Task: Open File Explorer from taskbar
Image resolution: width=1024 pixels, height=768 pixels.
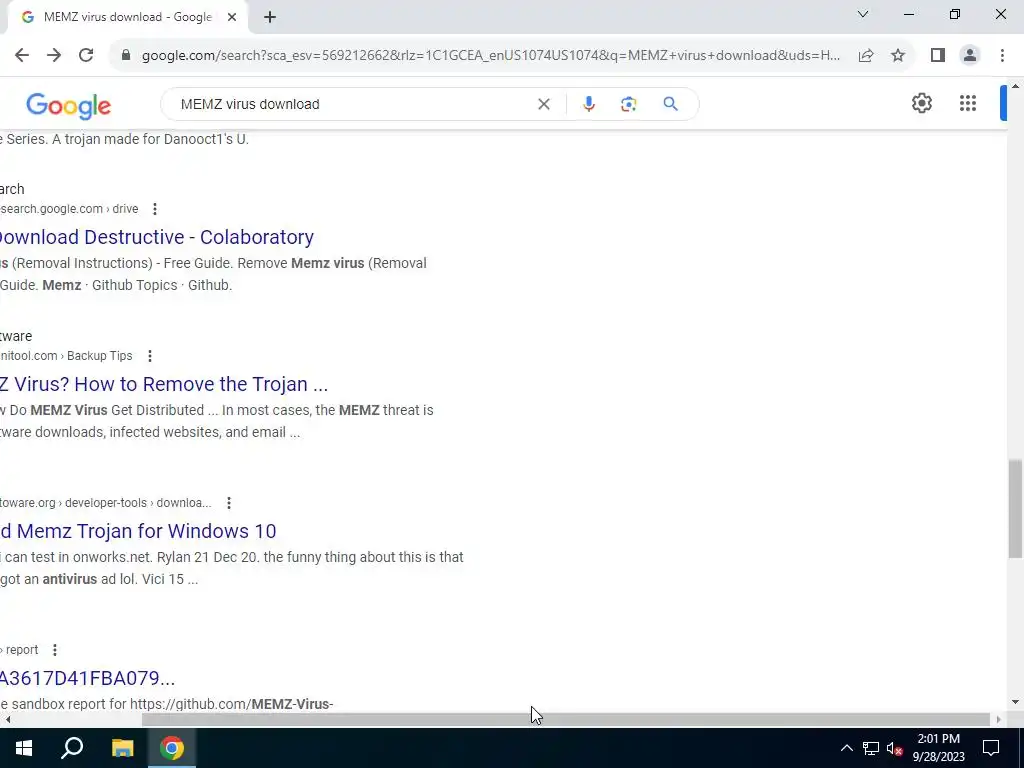Action: [x=122, y=748]
